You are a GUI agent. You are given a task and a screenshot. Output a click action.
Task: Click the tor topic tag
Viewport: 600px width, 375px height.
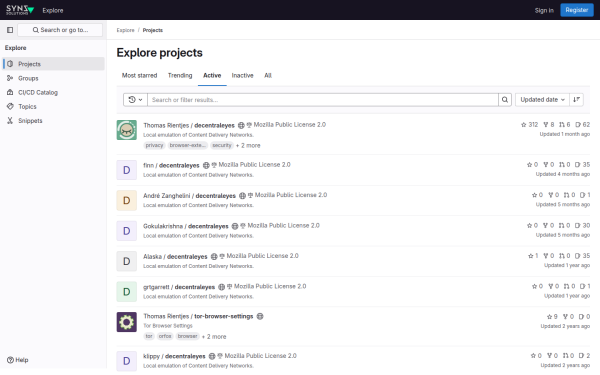pos(149,336)
